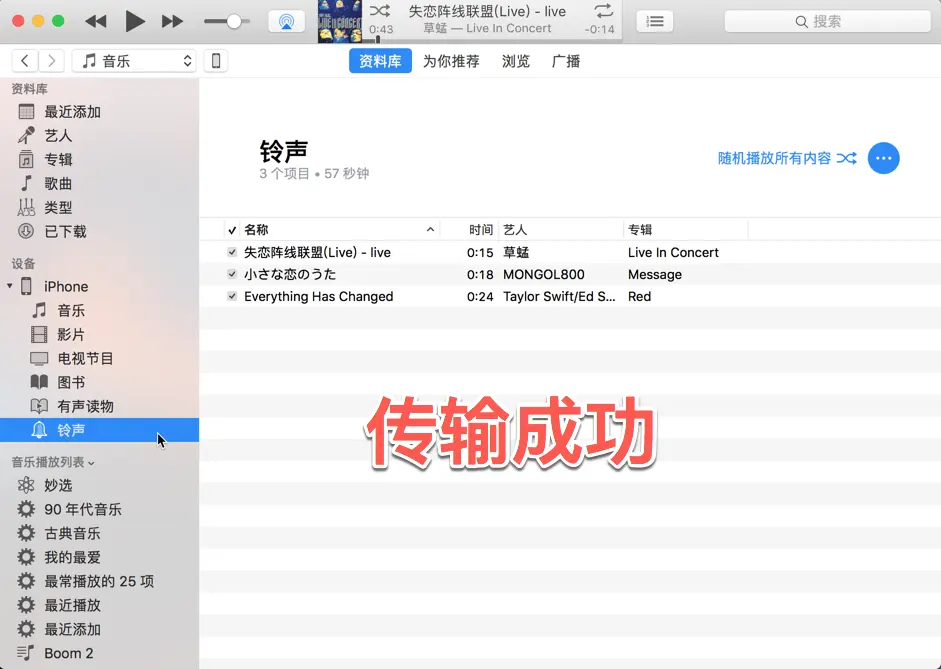The height and width of the screenshot is (669, 941).
Task: Uncheck Everything Has Changed checkbox
Action: [x=232, y=296]
